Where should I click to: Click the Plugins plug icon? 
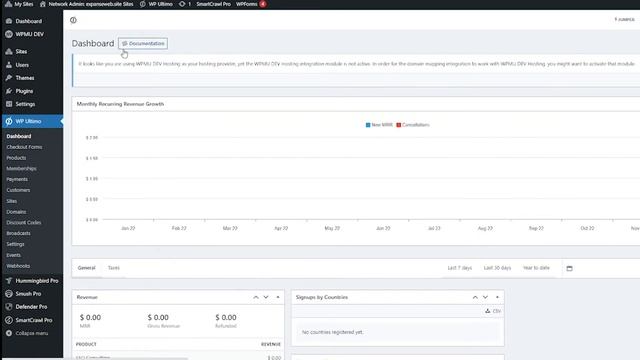click(9, 91)
